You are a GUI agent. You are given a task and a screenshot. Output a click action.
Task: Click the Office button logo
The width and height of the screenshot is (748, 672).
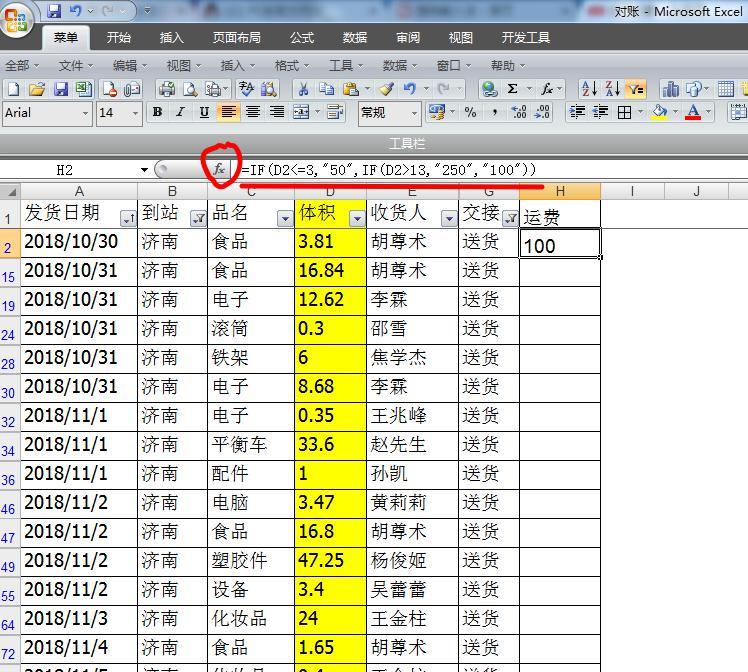16,20
